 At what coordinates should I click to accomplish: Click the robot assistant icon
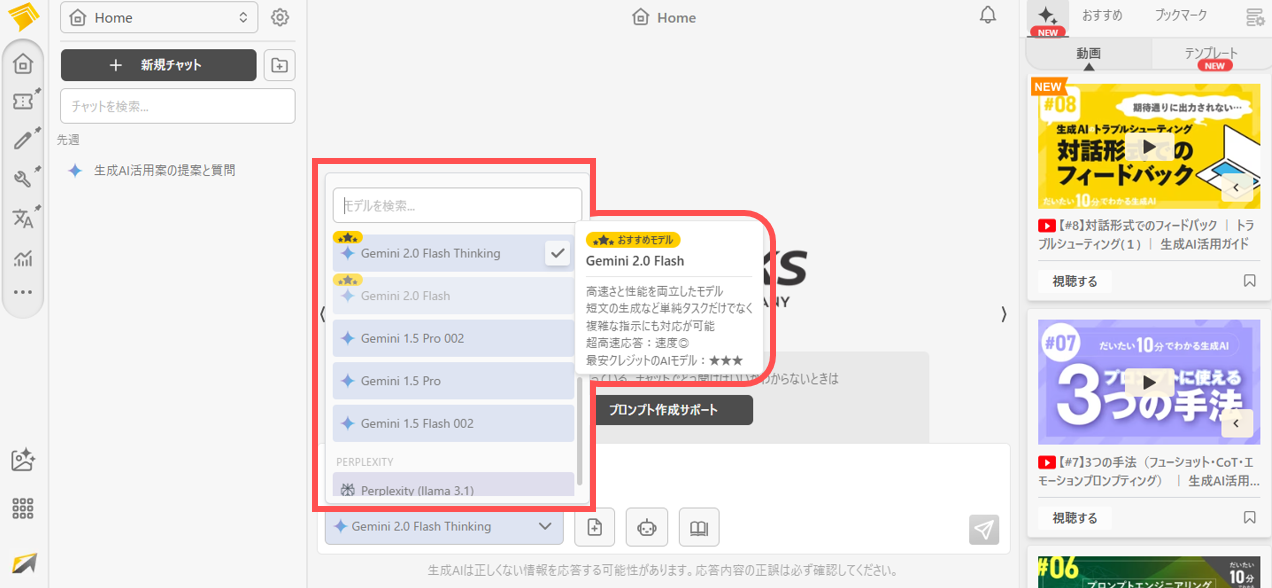pyautogui.click(x=647, y=527)
